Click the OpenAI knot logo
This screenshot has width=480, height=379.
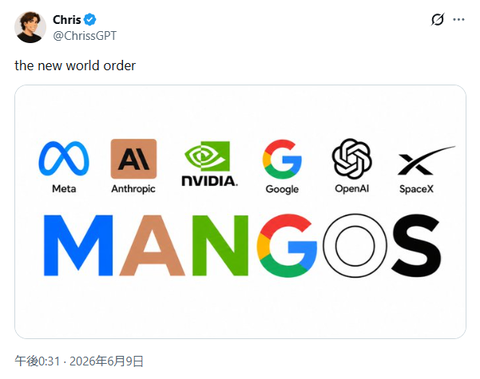(x=352, y=159)
